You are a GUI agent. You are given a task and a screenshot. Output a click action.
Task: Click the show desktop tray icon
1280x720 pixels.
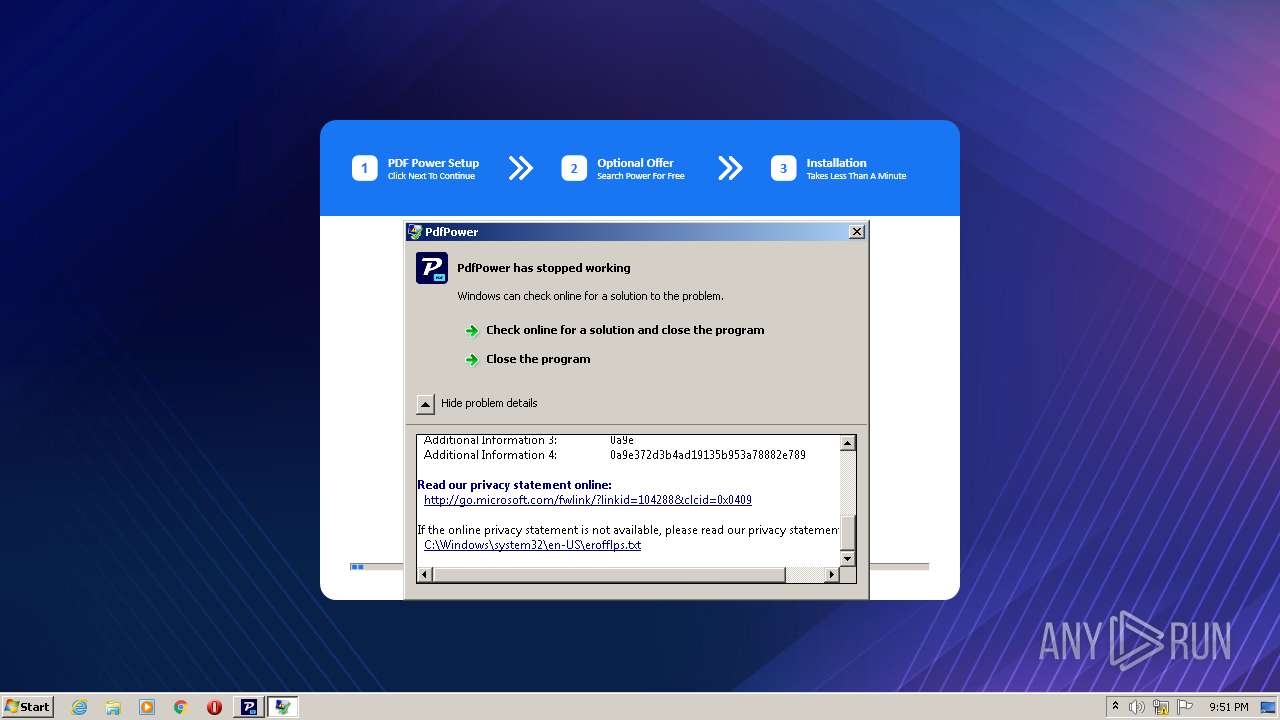point(1269,707)
